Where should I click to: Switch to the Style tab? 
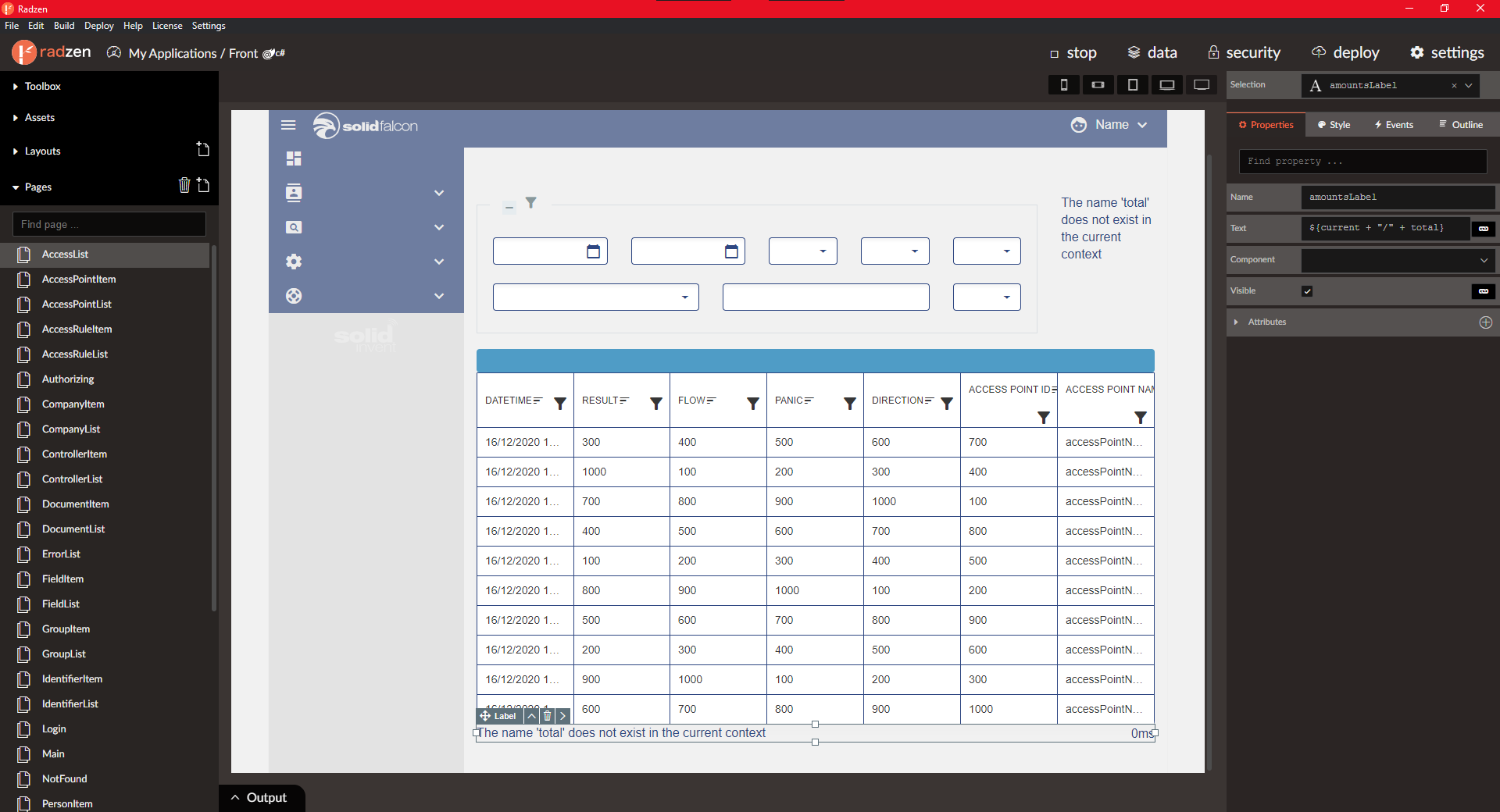[1334, 125]
